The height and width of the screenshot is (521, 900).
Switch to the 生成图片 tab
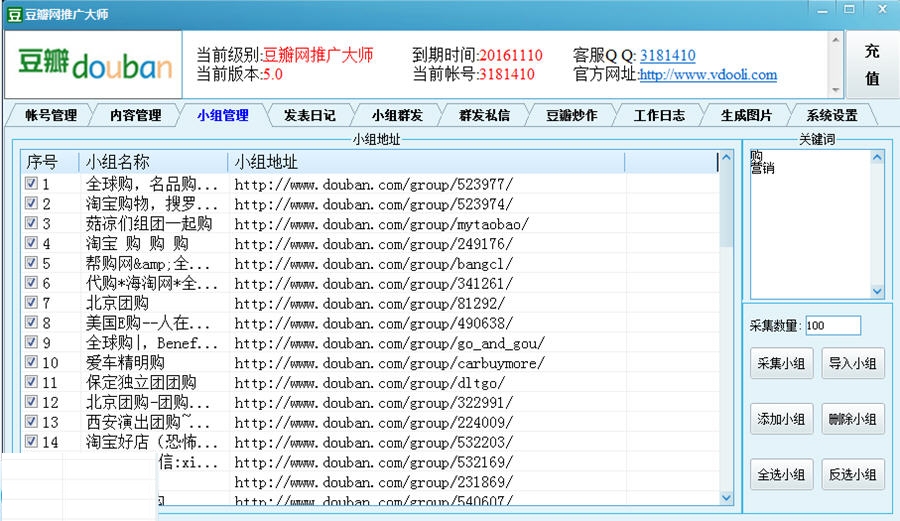pyautogui.click(x=746, y=115)
